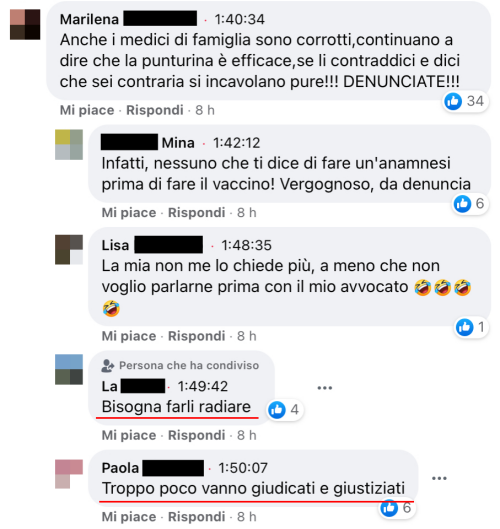The height and width of the screenshot is (529, 500).
Task: Open the three-dot menu next to La's comment
Action: [325, 388]
